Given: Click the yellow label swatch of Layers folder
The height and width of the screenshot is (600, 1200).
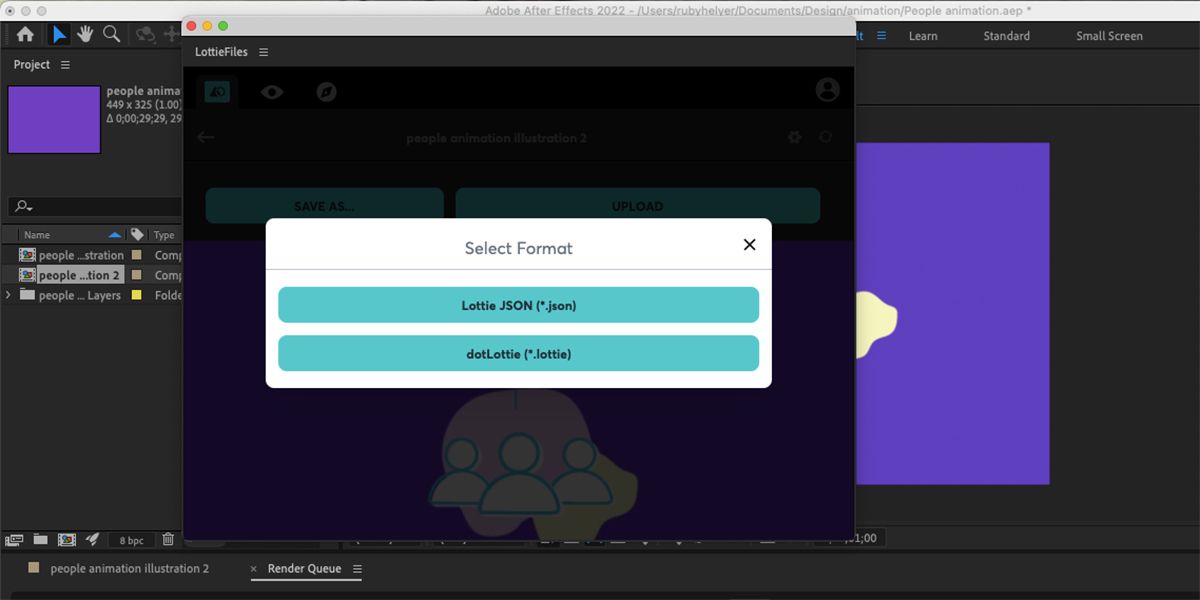Looking at the screenshot, I should 137,295.
